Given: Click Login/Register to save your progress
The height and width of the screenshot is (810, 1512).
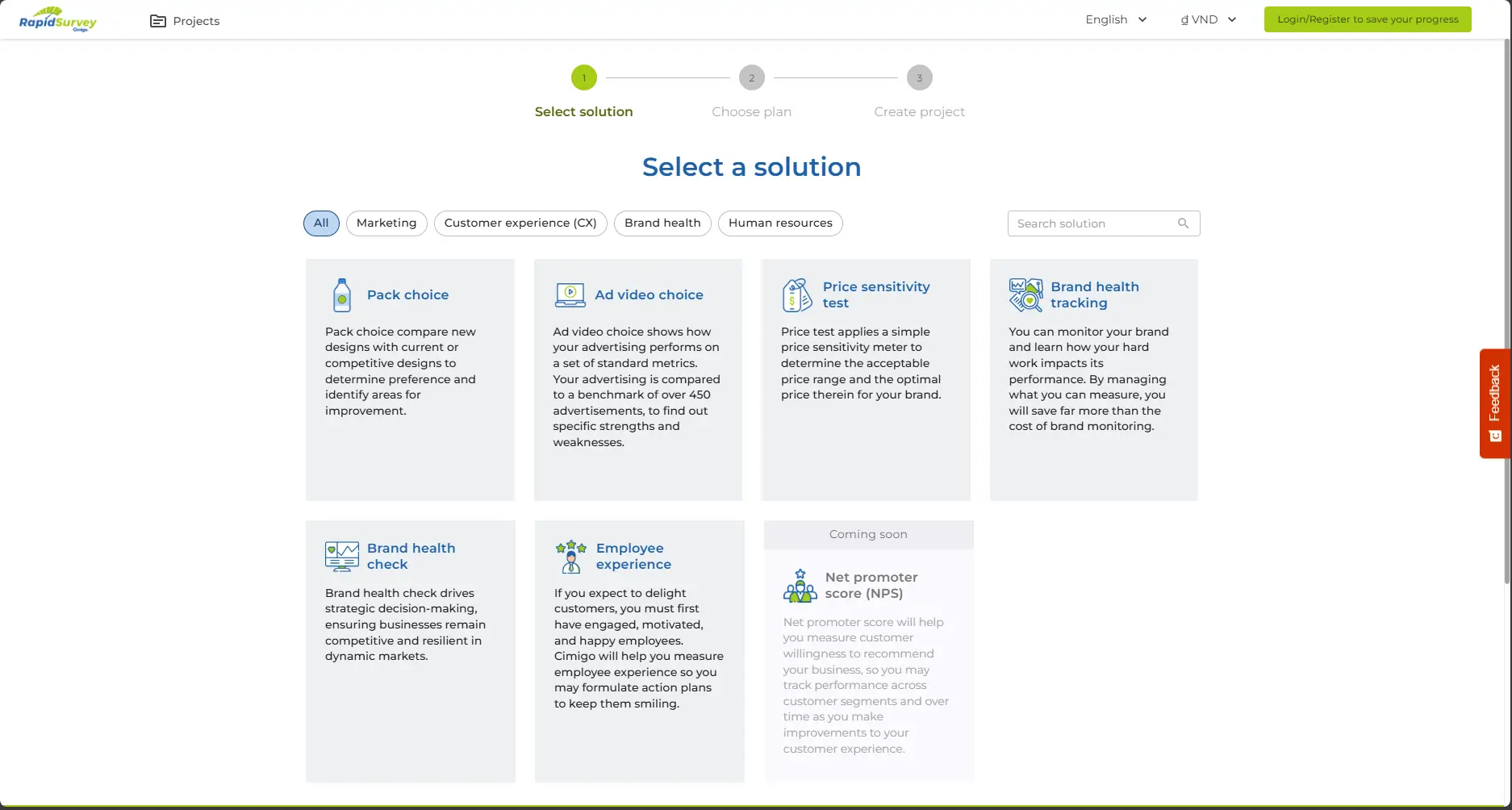Looking at the screenshot, I should pos(1368,19).
